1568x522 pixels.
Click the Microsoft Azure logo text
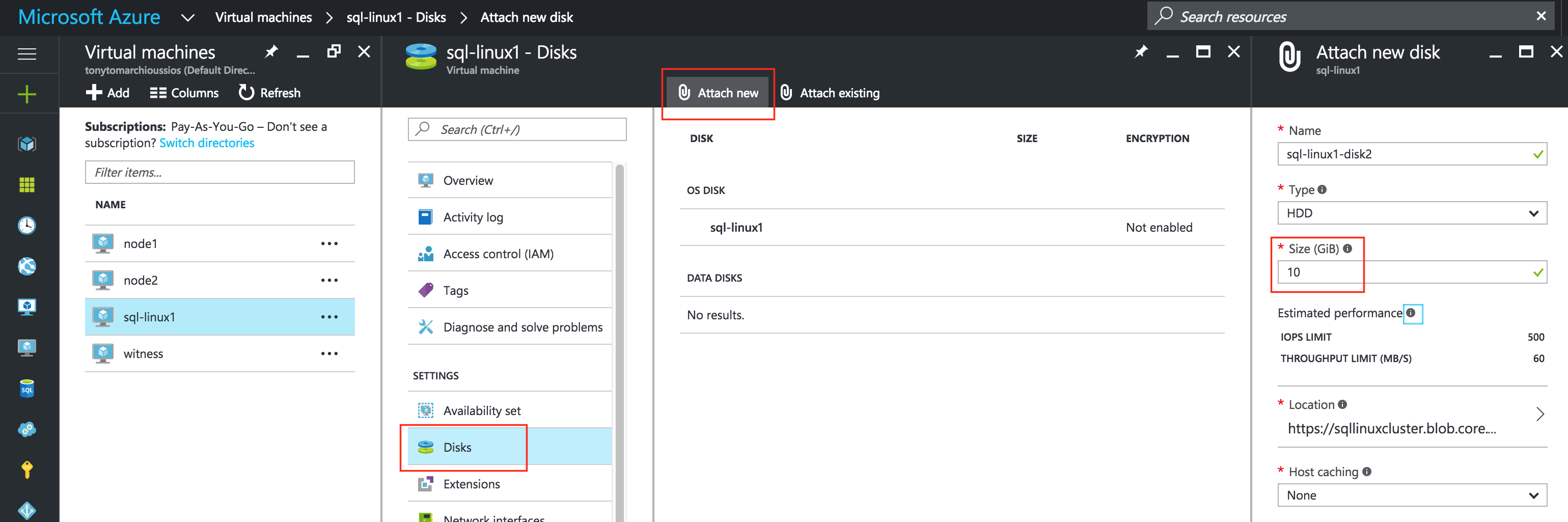[x=90, y=17]
